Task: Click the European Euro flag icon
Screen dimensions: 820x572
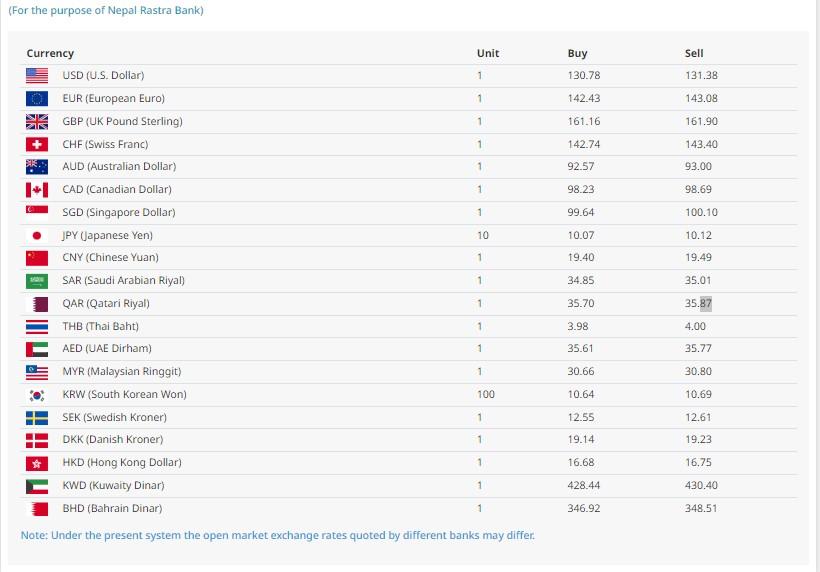Action: (37, 99)
